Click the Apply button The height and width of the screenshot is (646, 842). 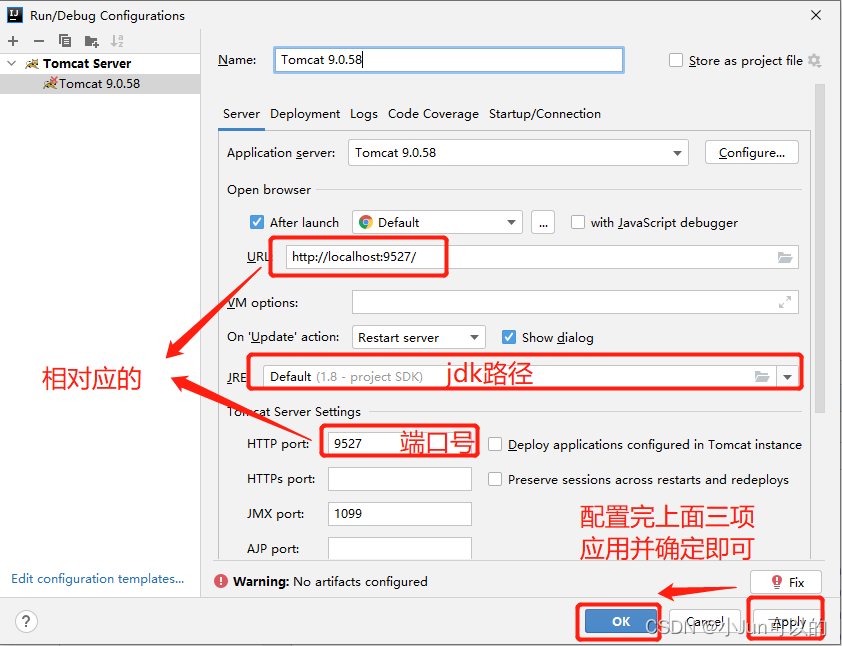coord(788,621)
